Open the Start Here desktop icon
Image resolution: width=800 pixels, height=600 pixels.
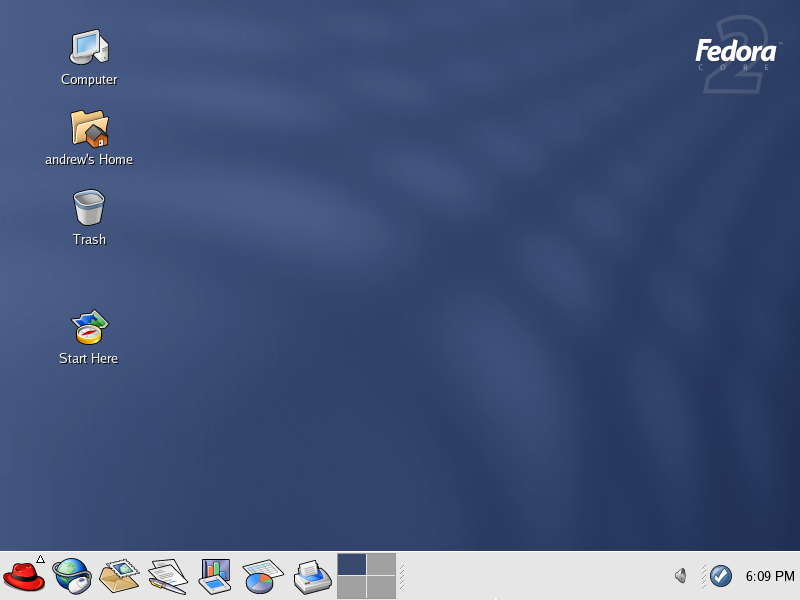pos(89,327)
